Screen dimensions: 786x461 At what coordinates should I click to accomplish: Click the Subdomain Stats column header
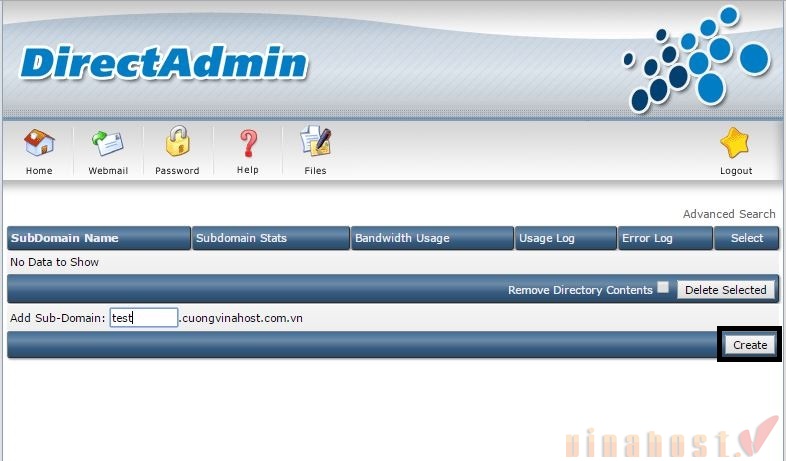pos(271,238)
